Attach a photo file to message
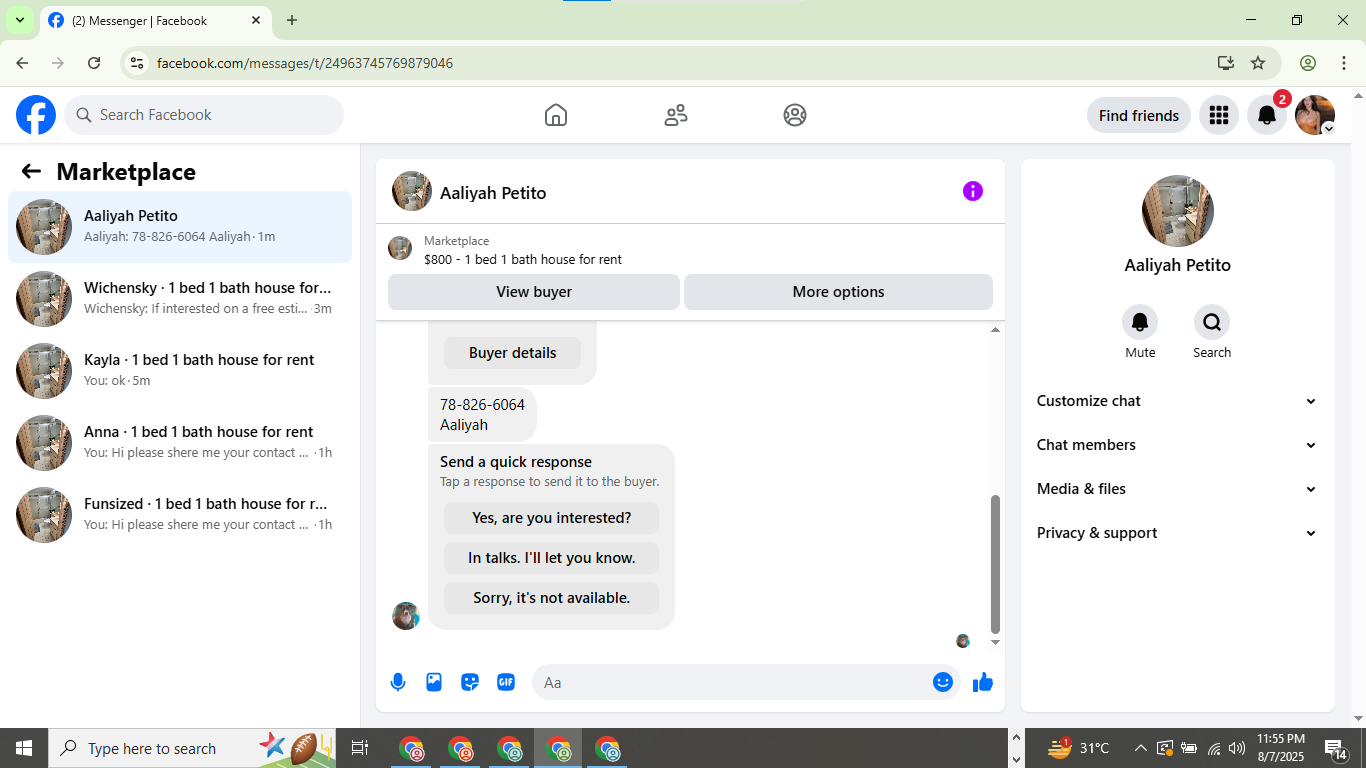Screen dimensions: 1366x768 point(434,682)
